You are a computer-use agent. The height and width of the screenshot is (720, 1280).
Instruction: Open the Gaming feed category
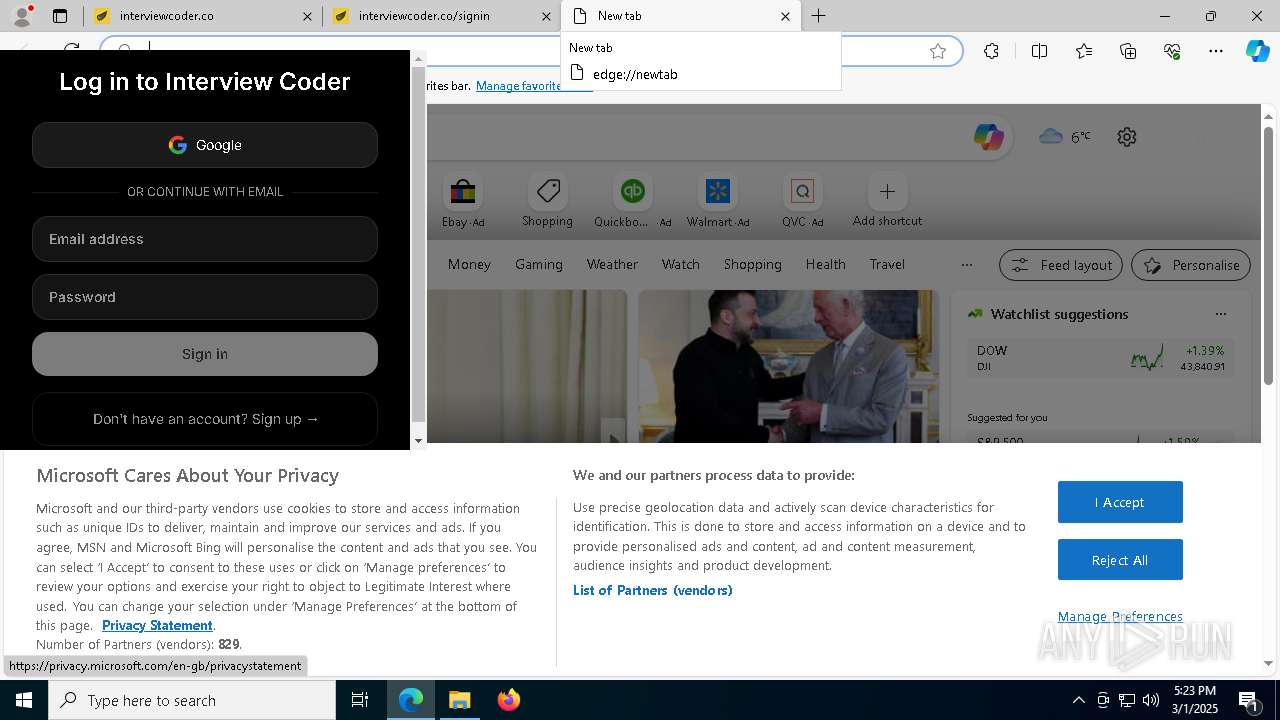539,265
